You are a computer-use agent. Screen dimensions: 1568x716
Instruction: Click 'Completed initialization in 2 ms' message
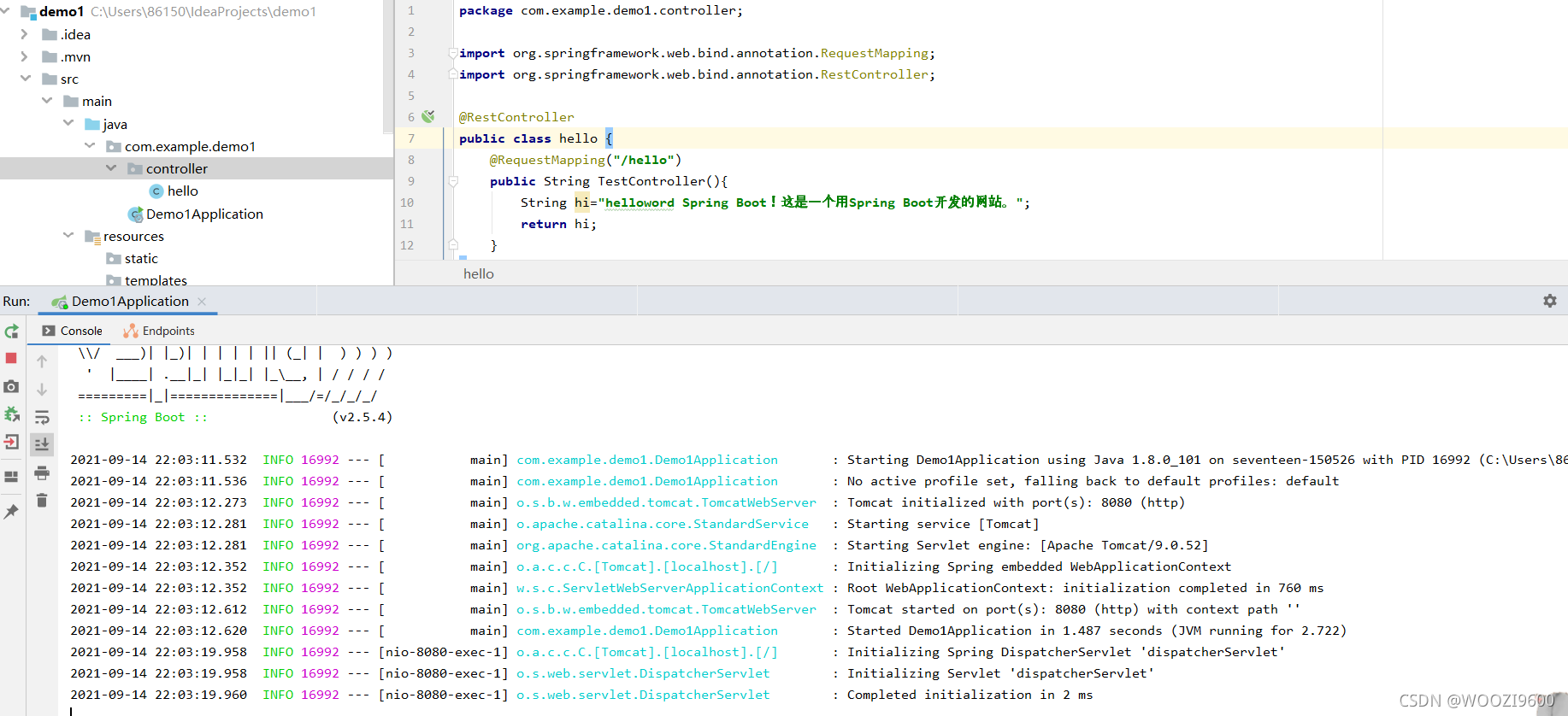click(x=970, y=695)
